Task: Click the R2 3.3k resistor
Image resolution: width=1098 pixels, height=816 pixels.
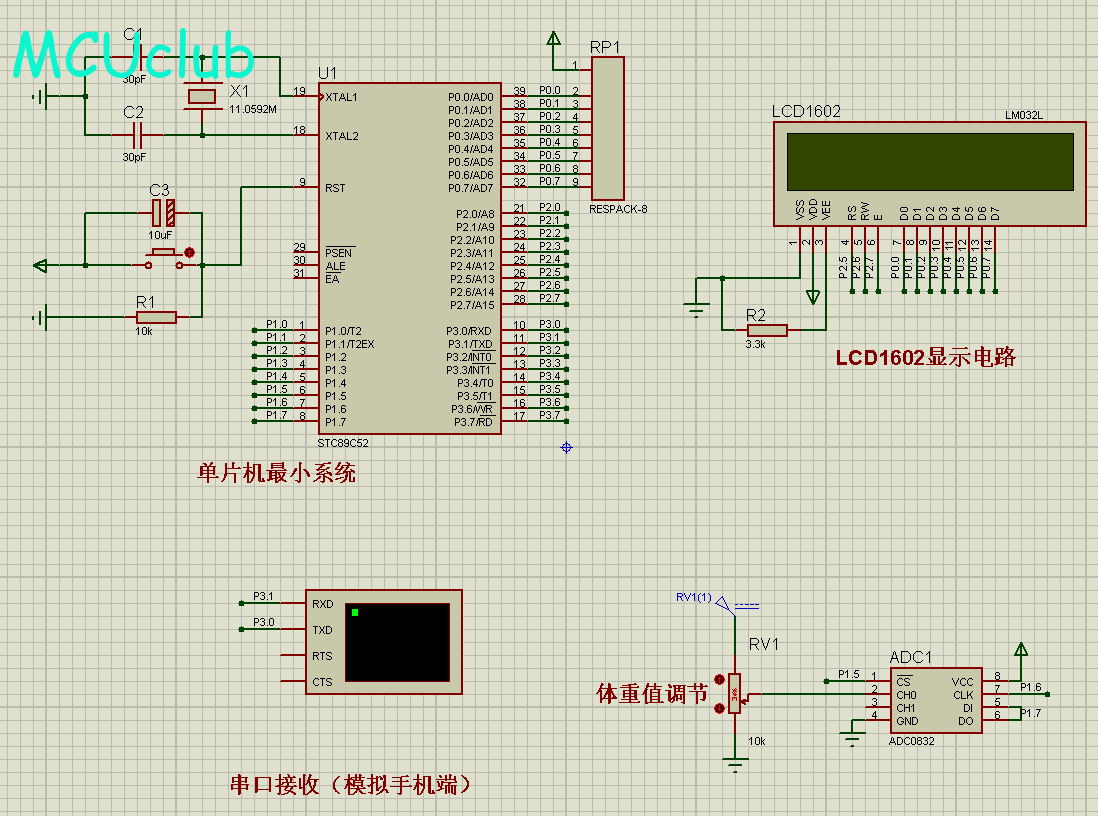Action: coord(767,330)
